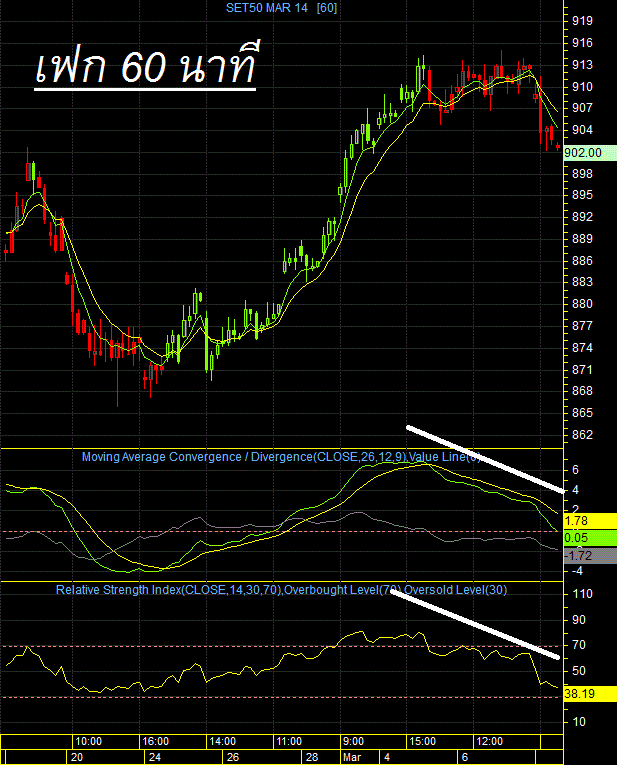Click the RSI value tag 38.19
Image resolution: width=617 pixels, height=766 pixels.
coord(590,694)
